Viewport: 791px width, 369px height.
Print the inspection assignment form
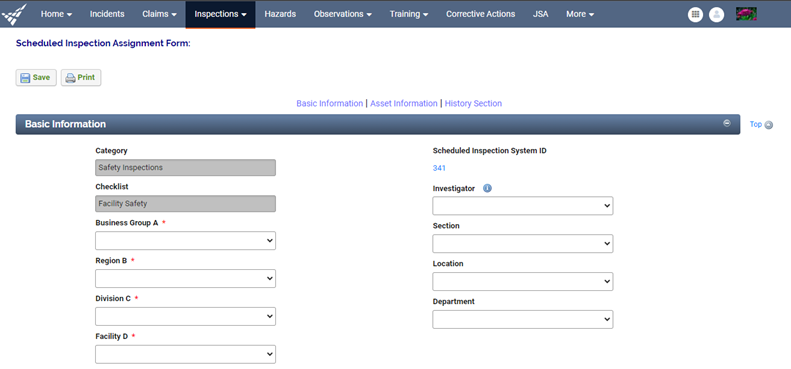click(x=81, y=78)
